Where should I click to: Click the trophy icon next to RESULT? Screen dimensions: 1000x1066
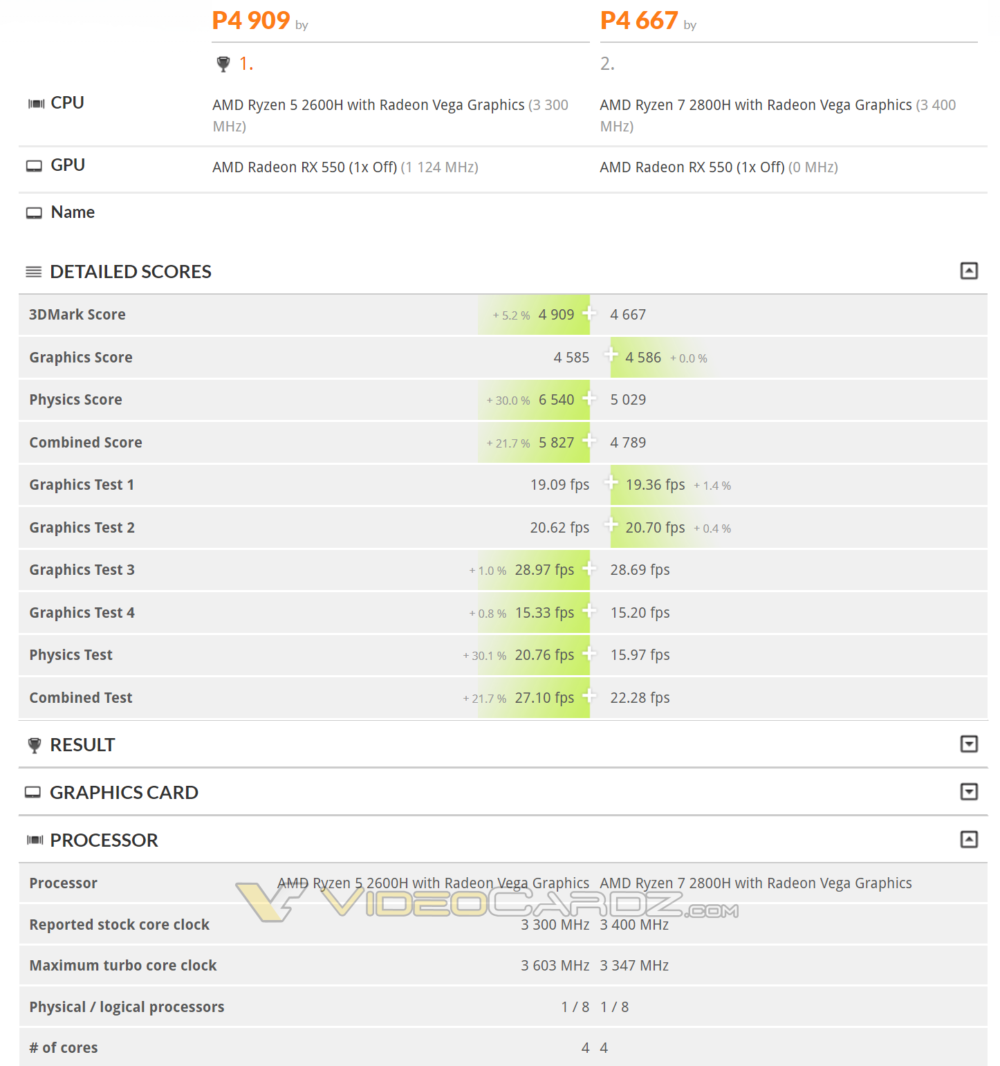[x=32, y=744]
